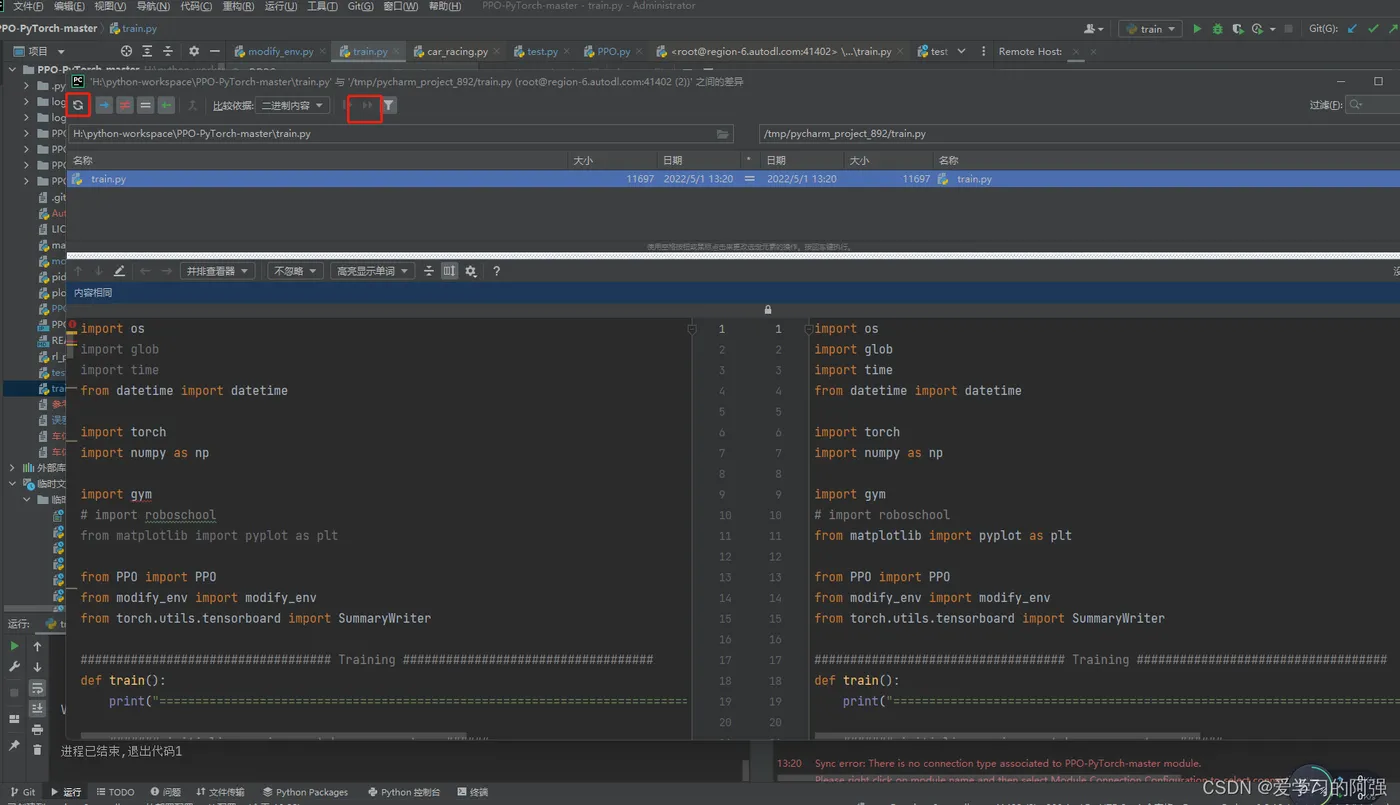Toggle the equal files filter icon
Screen dimensions: 1400x805
[x=146, y=105]
